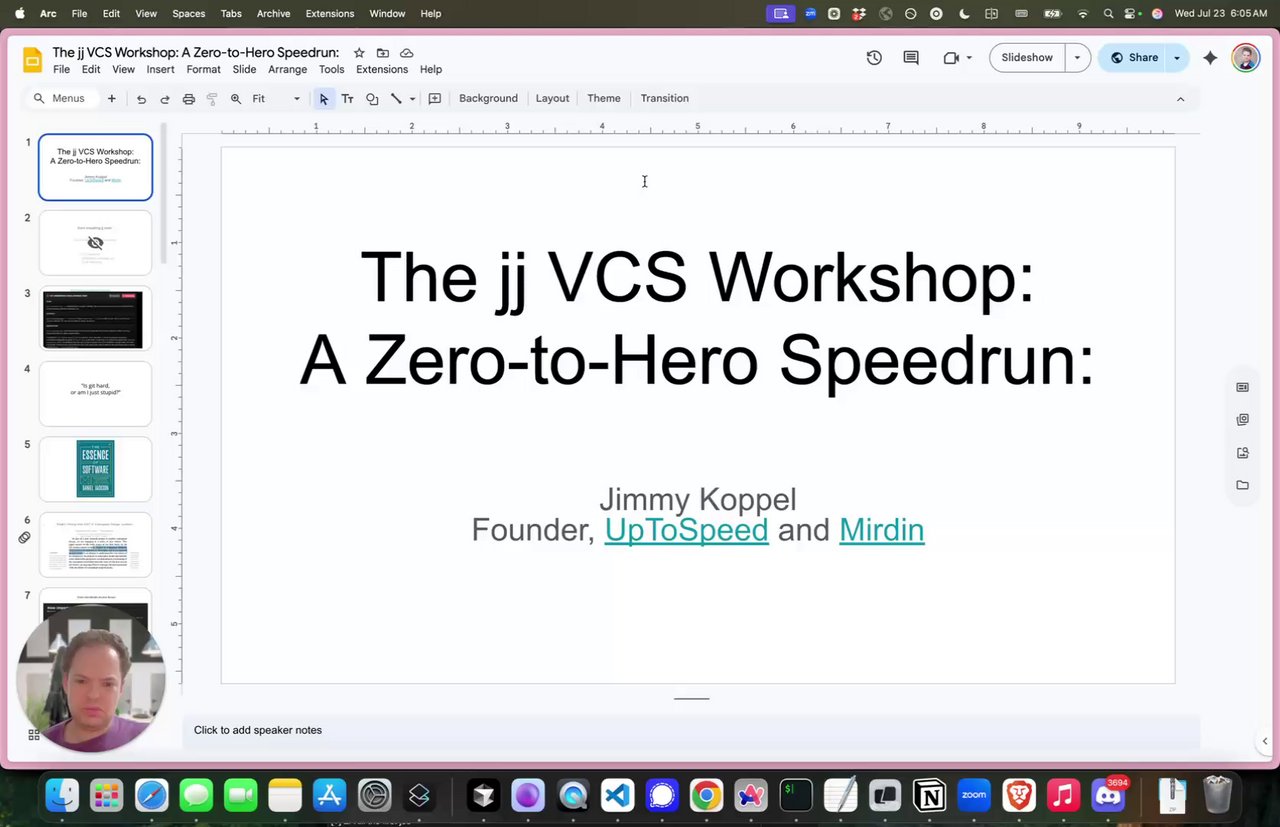Open the Format menu

coord(203,70)
